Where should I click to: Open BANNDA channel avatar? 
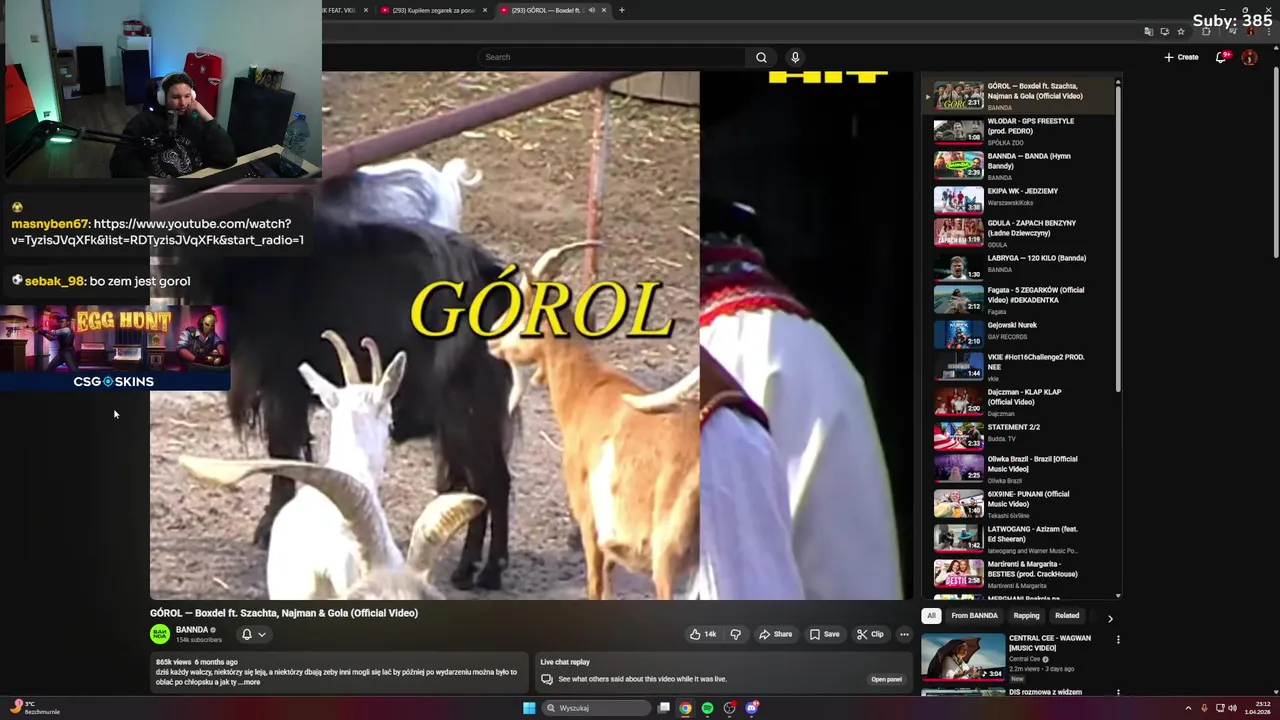click(160, 634)
